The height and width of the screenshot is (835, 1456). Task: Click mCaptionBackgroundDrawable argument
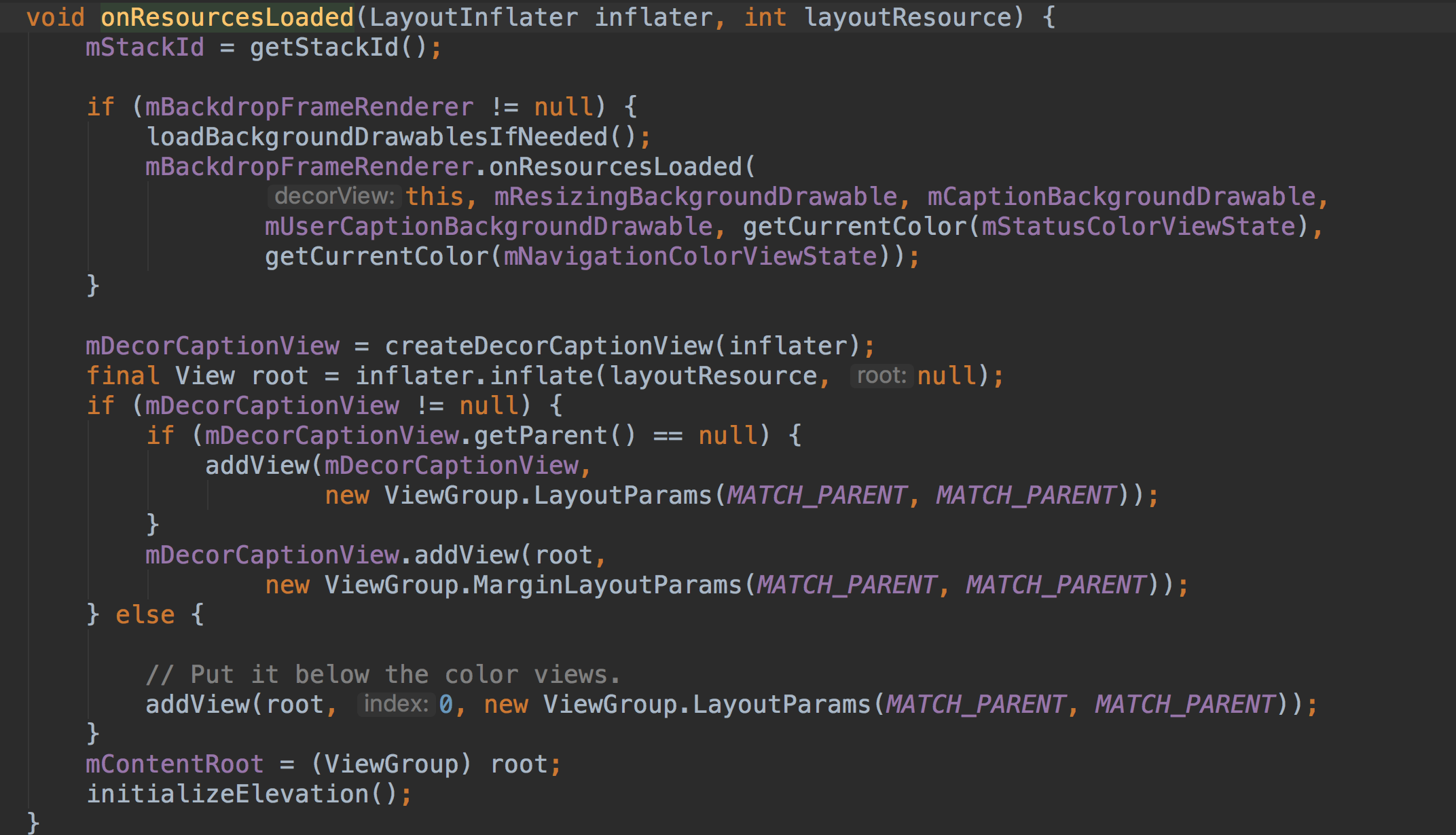pos(1121,197)
